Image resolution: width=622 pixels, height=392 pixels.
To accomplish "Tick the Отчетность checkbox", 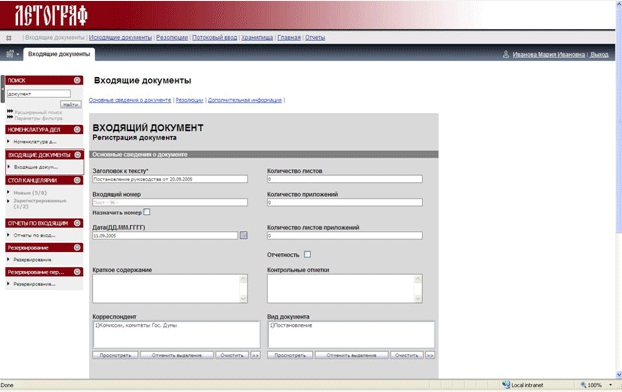I will tap(307, 254).
